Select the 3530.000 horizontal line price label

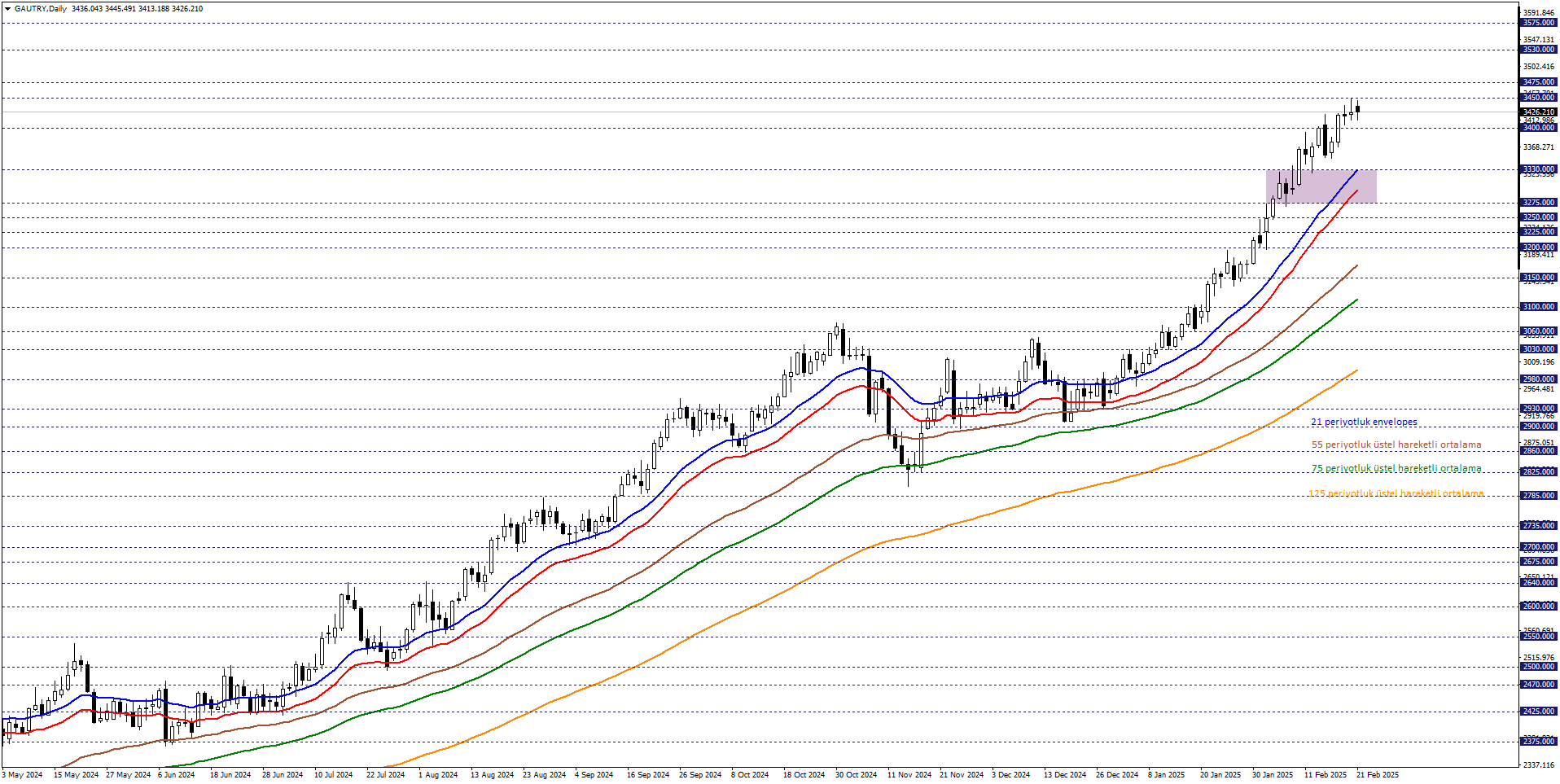coord(1539,50)
